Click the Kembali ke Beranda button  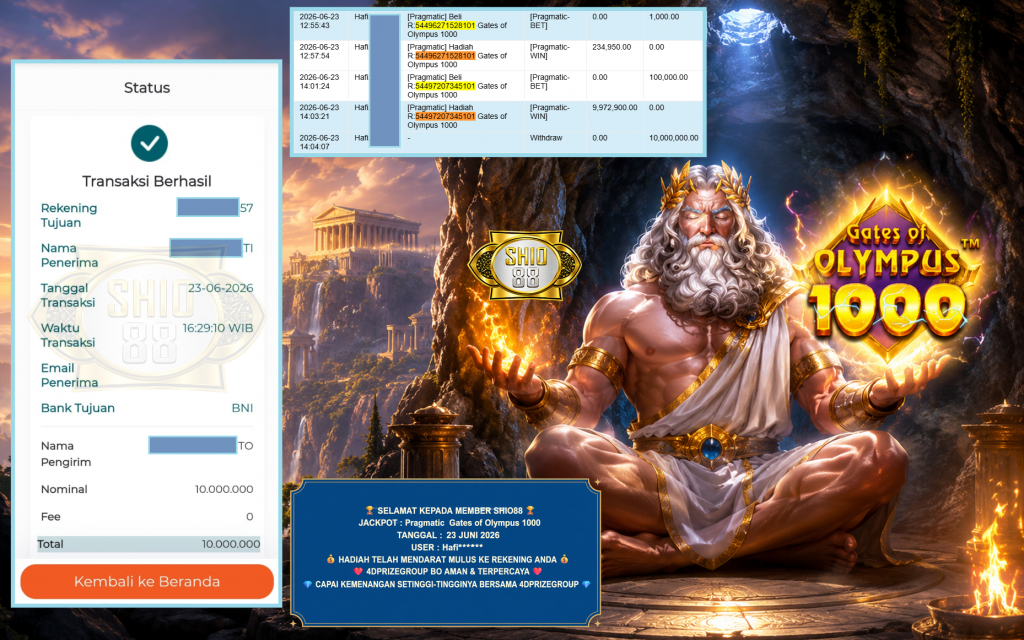(x=147, y=581)
